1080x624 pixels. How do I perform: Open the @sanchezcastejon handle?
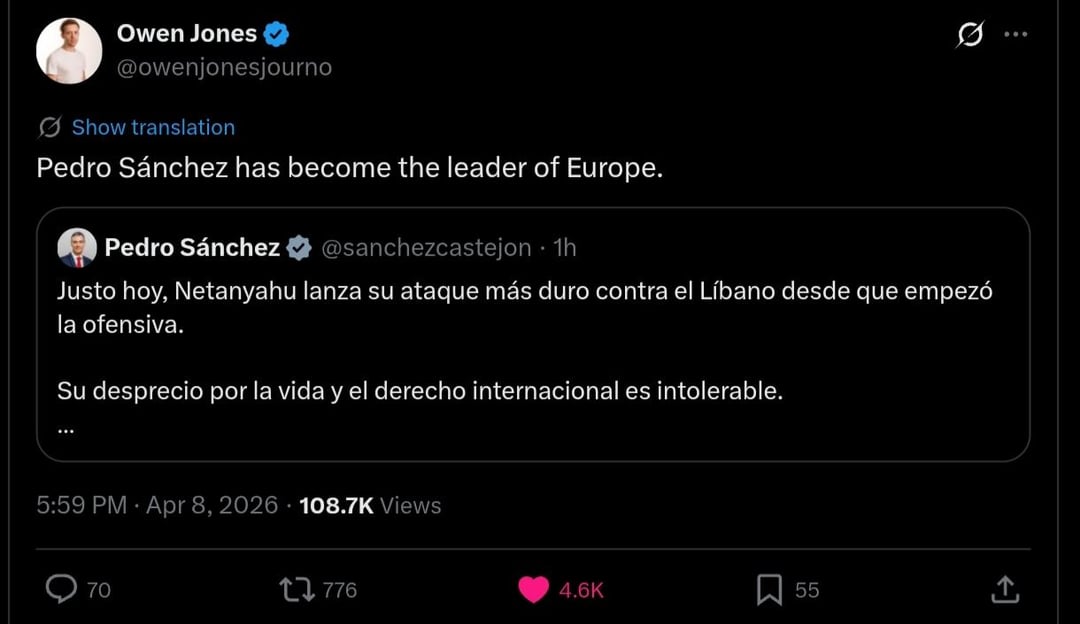pos(426,248)
